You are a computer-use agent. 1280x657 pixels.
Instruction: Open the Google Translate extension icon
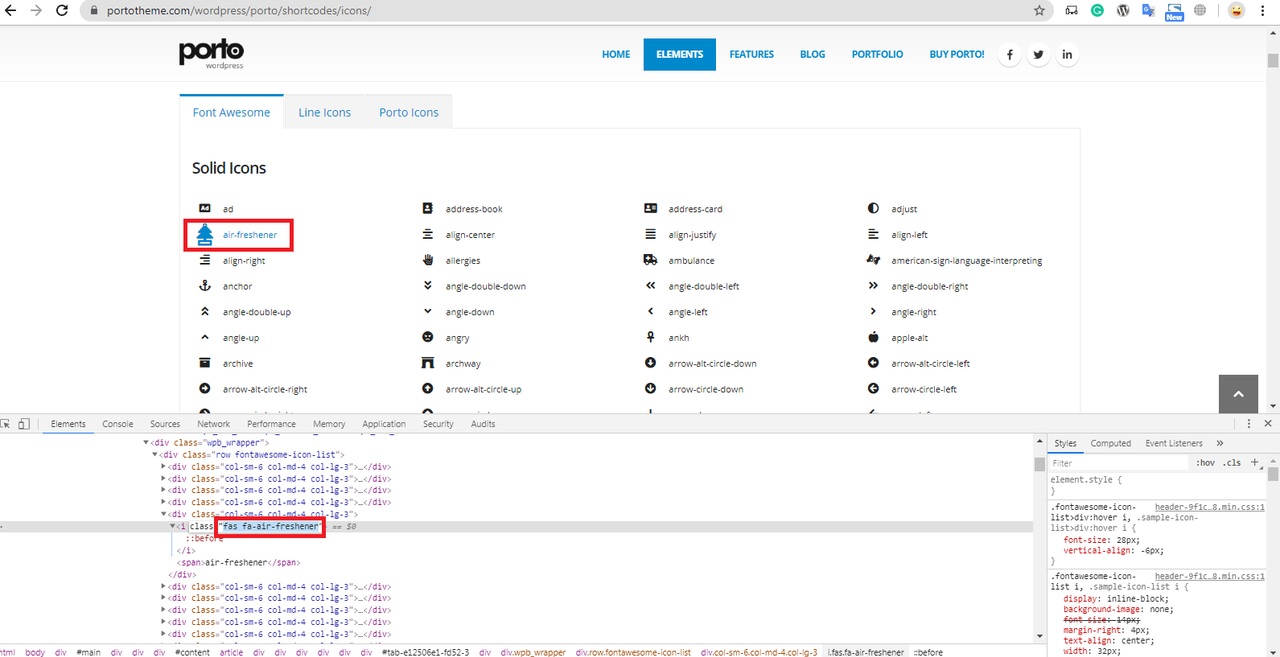[x=1148, y=10]
